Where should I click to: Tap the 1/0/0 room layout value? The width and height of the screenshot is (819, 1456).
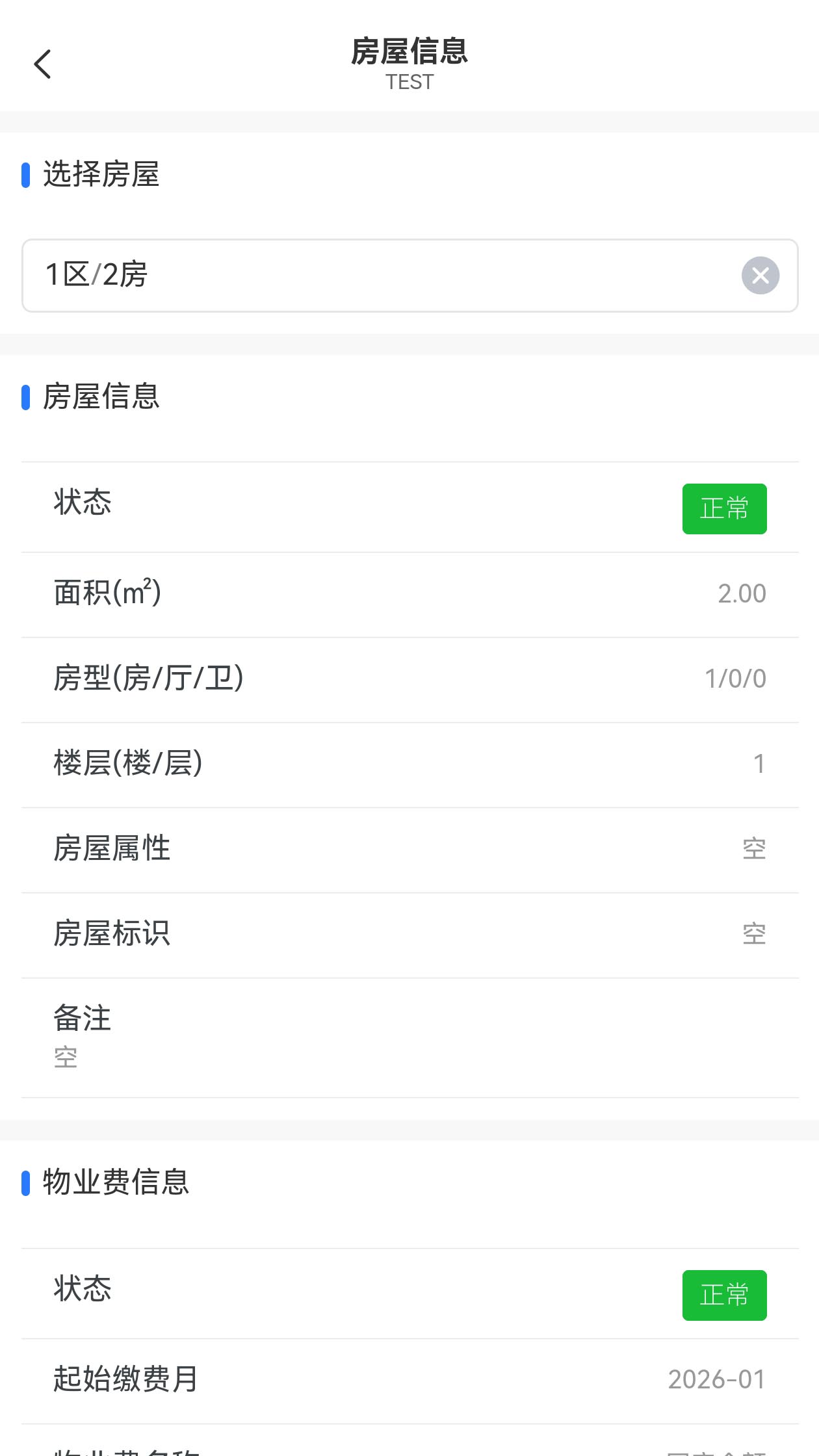point(735,679)
